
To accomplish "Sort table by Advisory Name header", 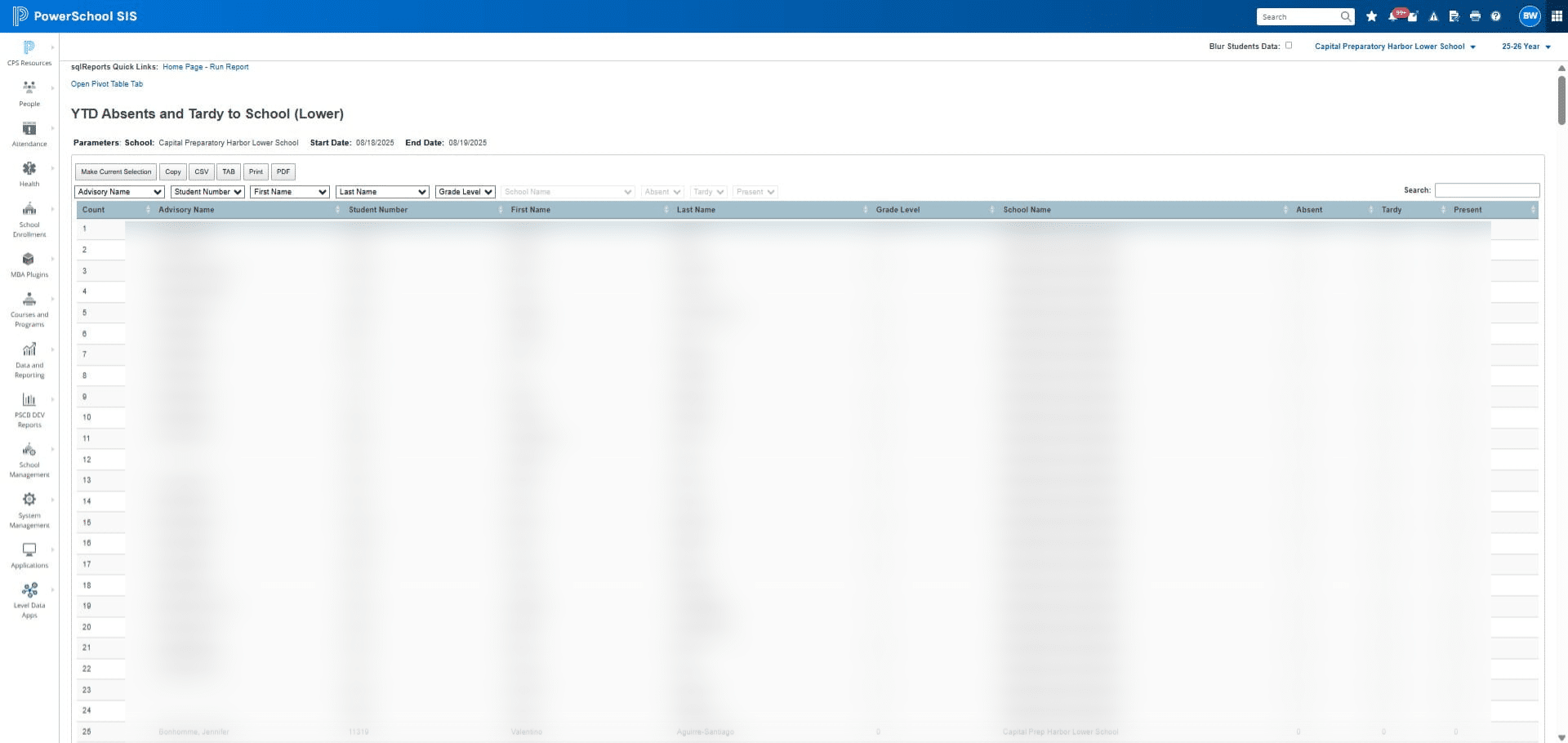I will [248, 210].
